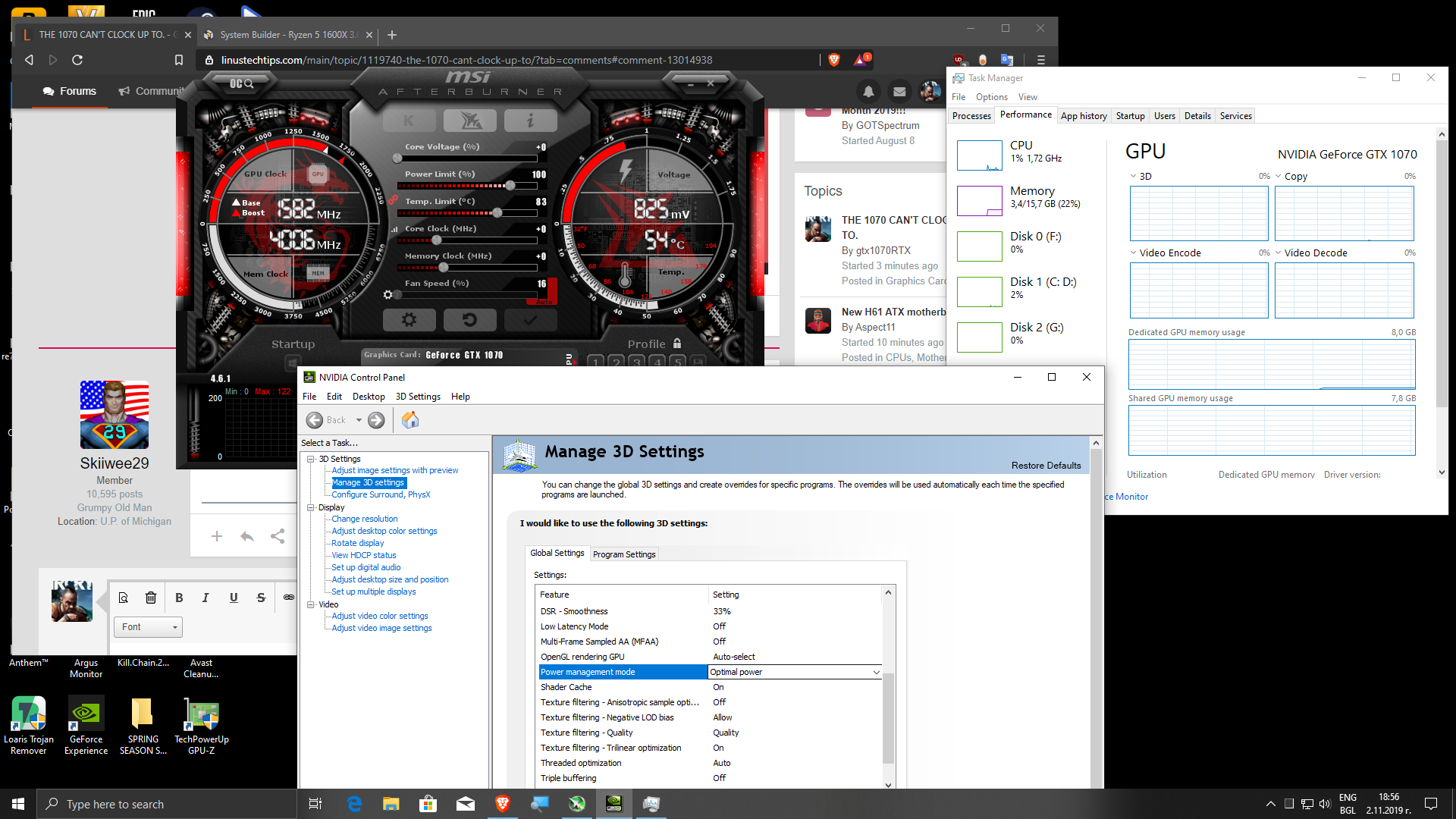Adjust the Temp. Limit slider handle
The image size is (1456, 819).
pyautogui.click(x=497, y=213)
